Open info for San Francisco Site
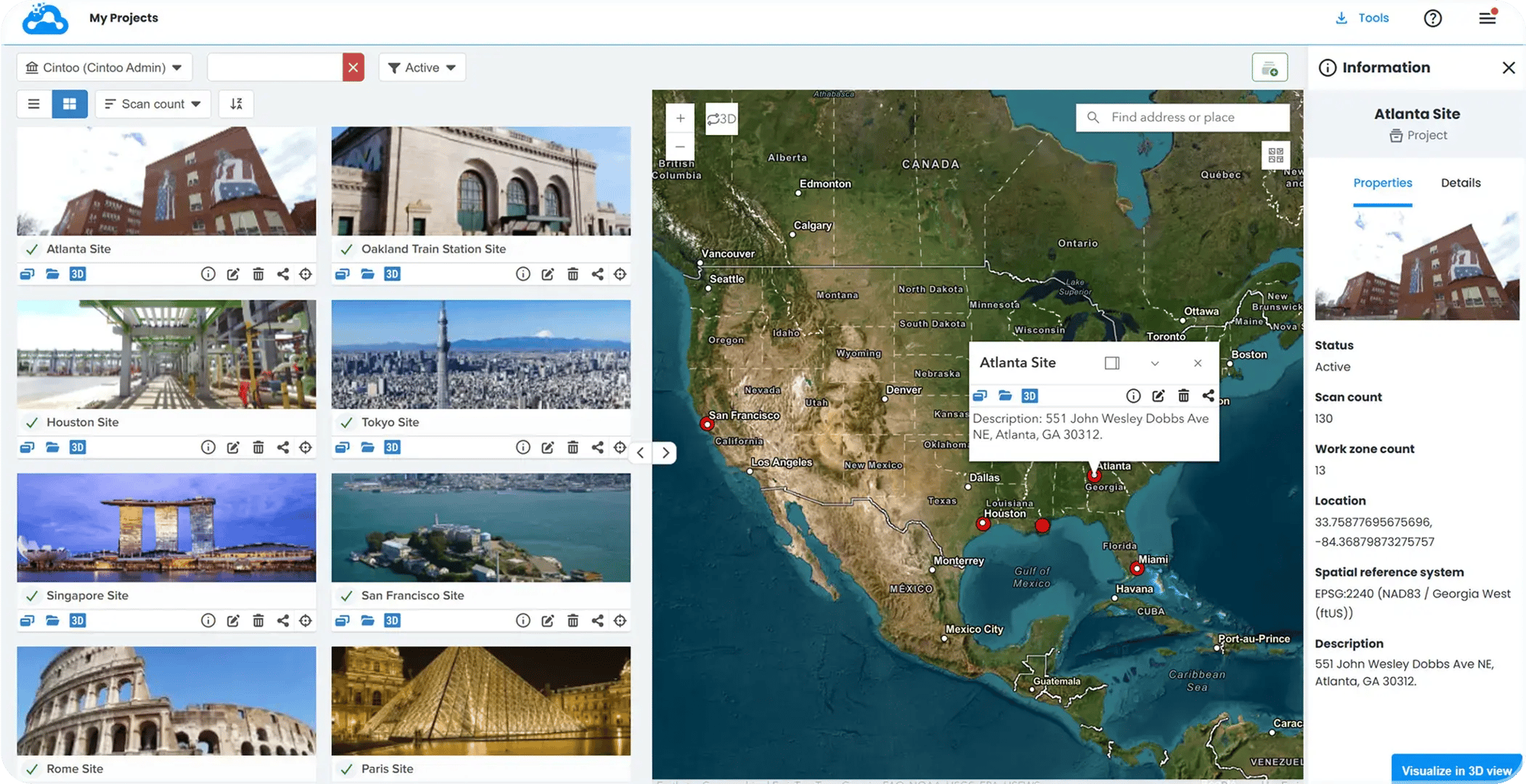This screenshot has height=784, width=1526. pyautogui.click(x=523, y=621)
